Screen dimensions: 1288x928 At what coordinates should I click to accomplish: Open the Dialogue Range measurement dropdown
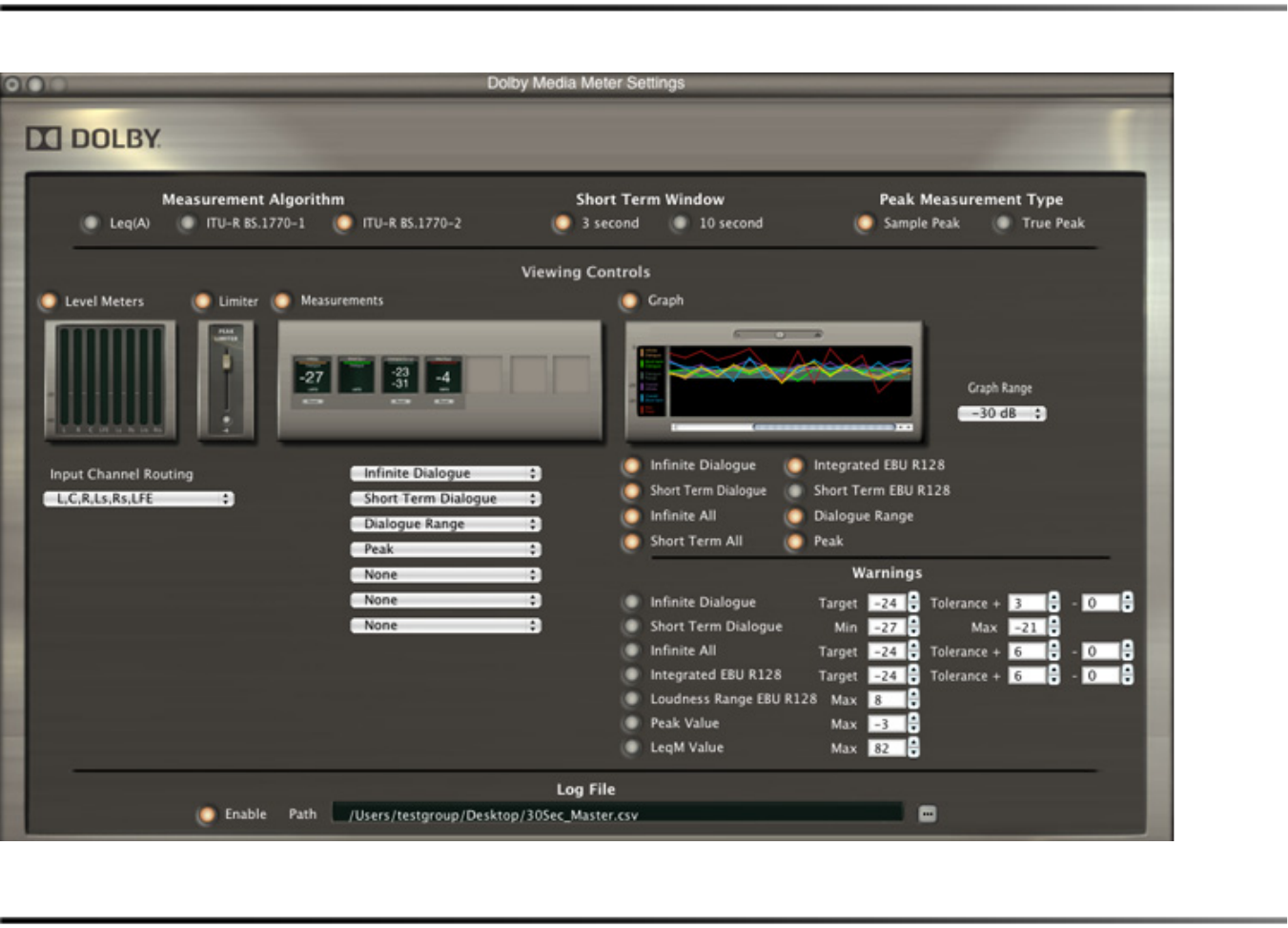[x=445, y=524]
